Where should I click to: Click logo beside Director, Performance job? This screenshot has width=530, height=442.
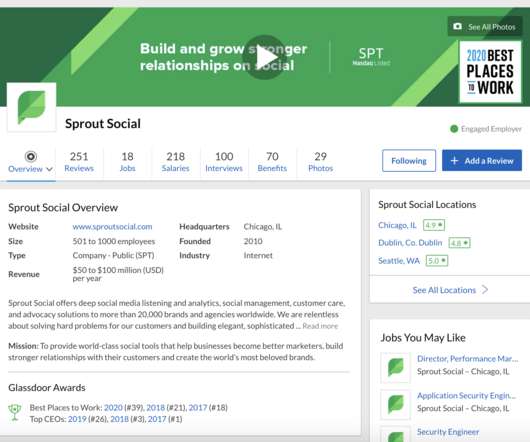click(x=396, y=367)
